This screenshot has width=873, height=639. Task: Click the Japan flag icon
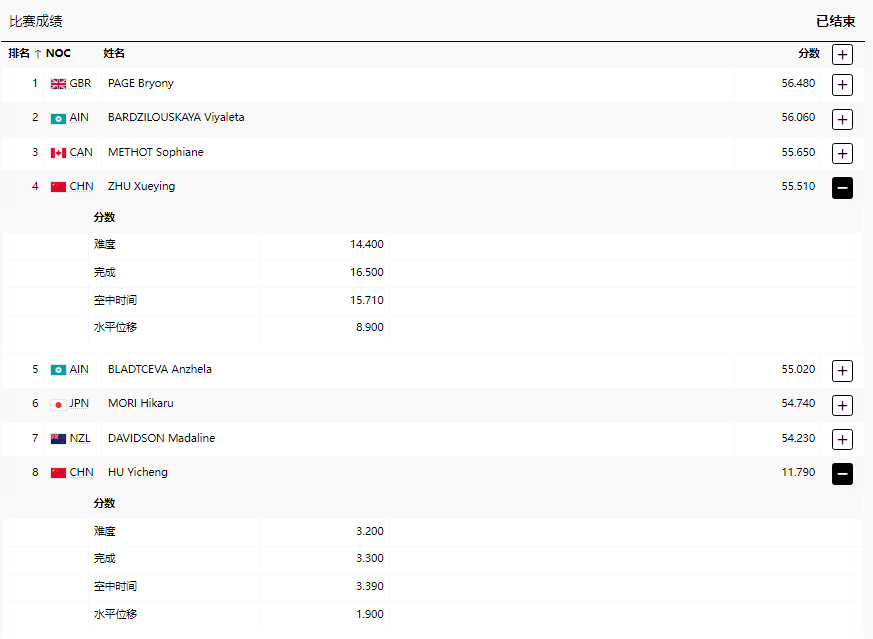click(x=58, y=404)
